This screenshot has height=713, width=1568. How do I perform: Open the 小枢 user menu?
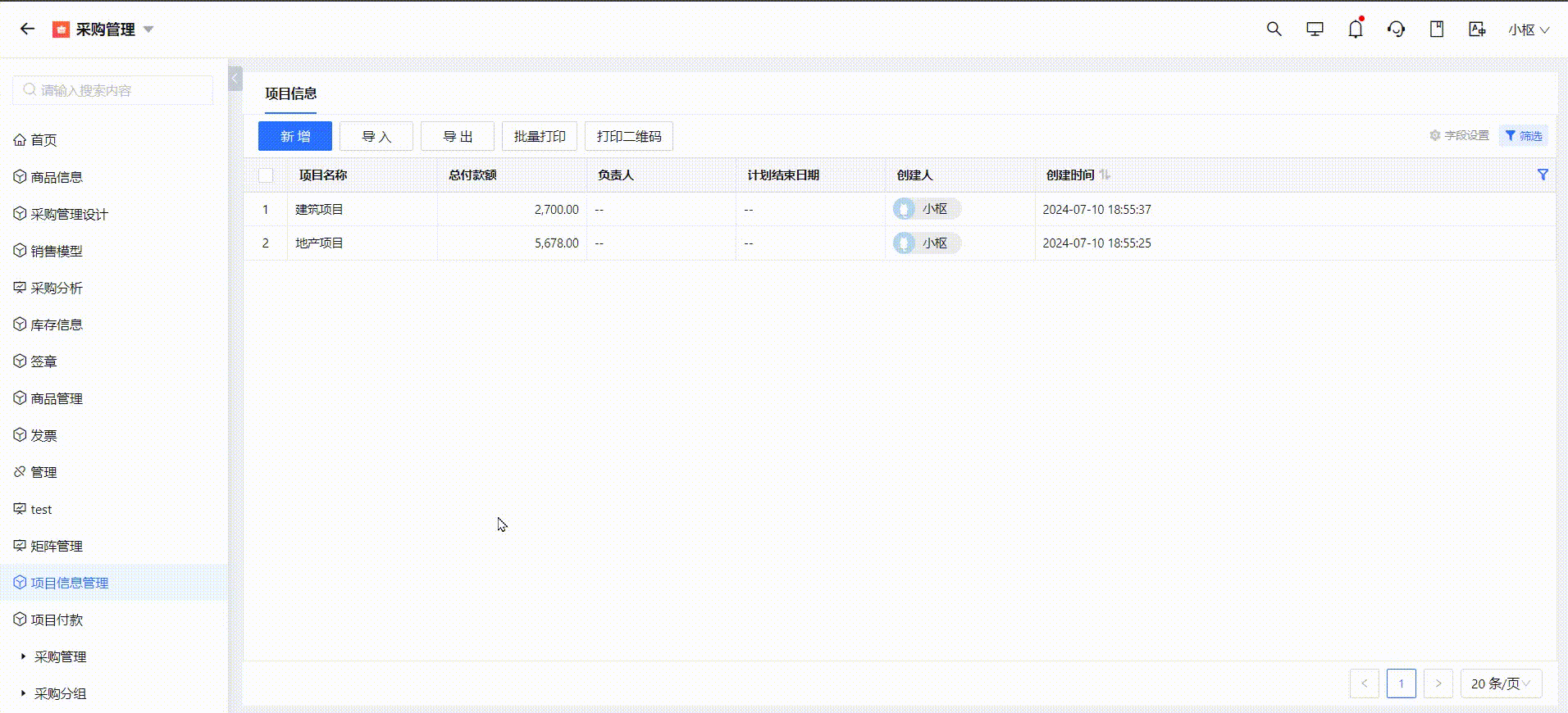1529,30
